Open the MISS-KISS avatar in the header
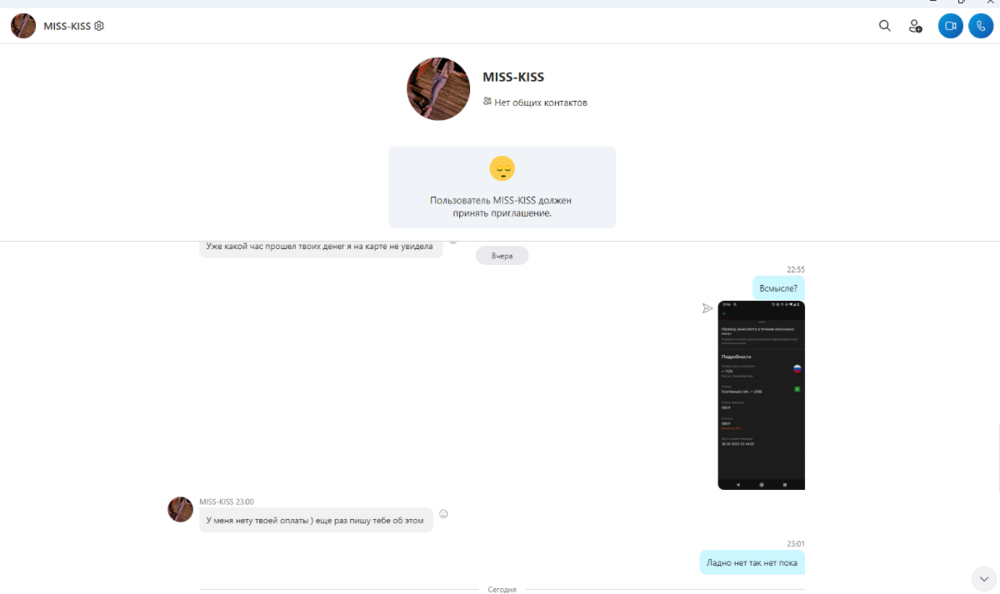The height and width of the screenshot is (594, 1000). [24, 26]
